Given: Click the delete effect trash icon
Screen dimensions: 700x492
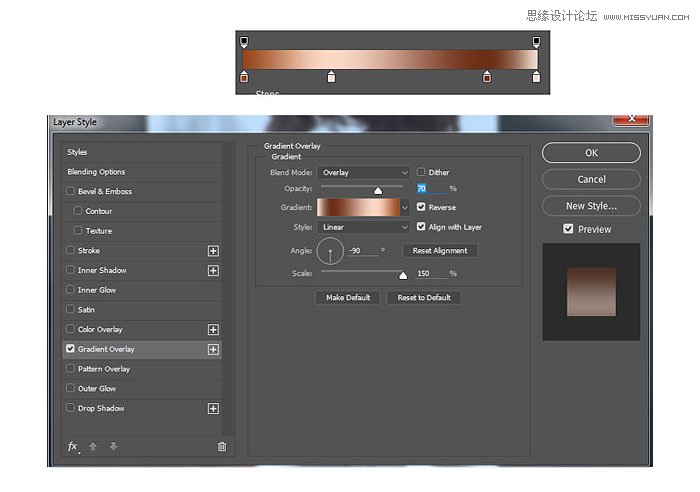Looking at the screenshot, I should [x=222, y=446].
